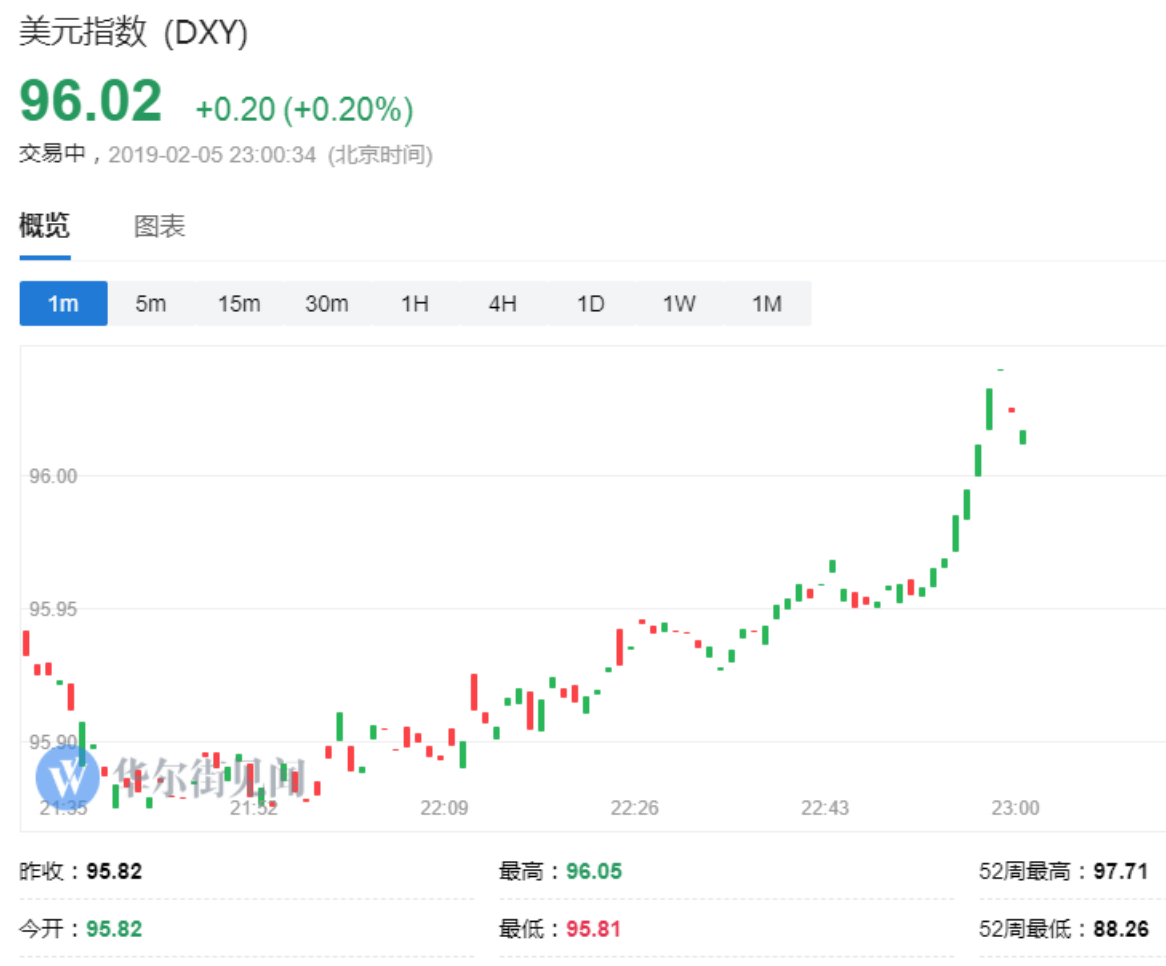Open the 图表 tab

160,226
